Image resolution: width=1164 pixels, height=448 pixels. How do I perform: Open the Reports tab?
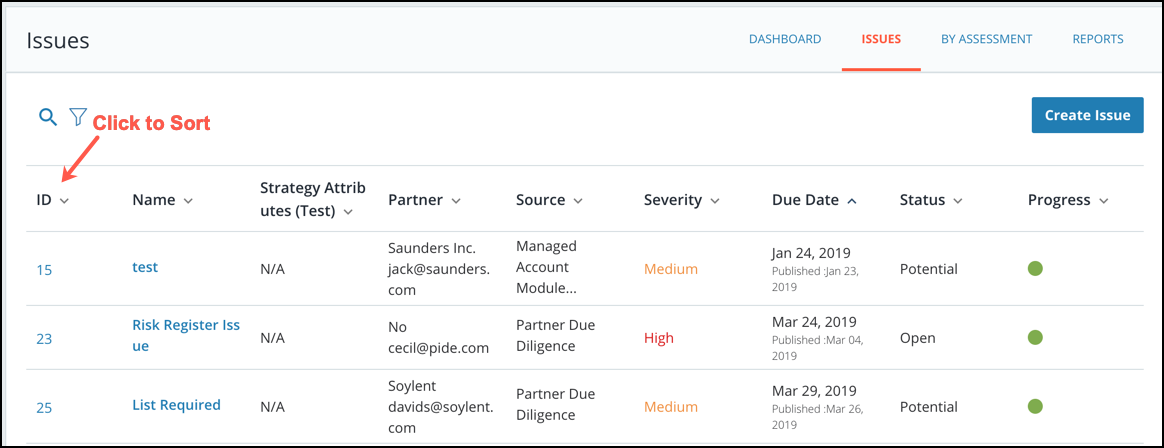pos(1098,39)
